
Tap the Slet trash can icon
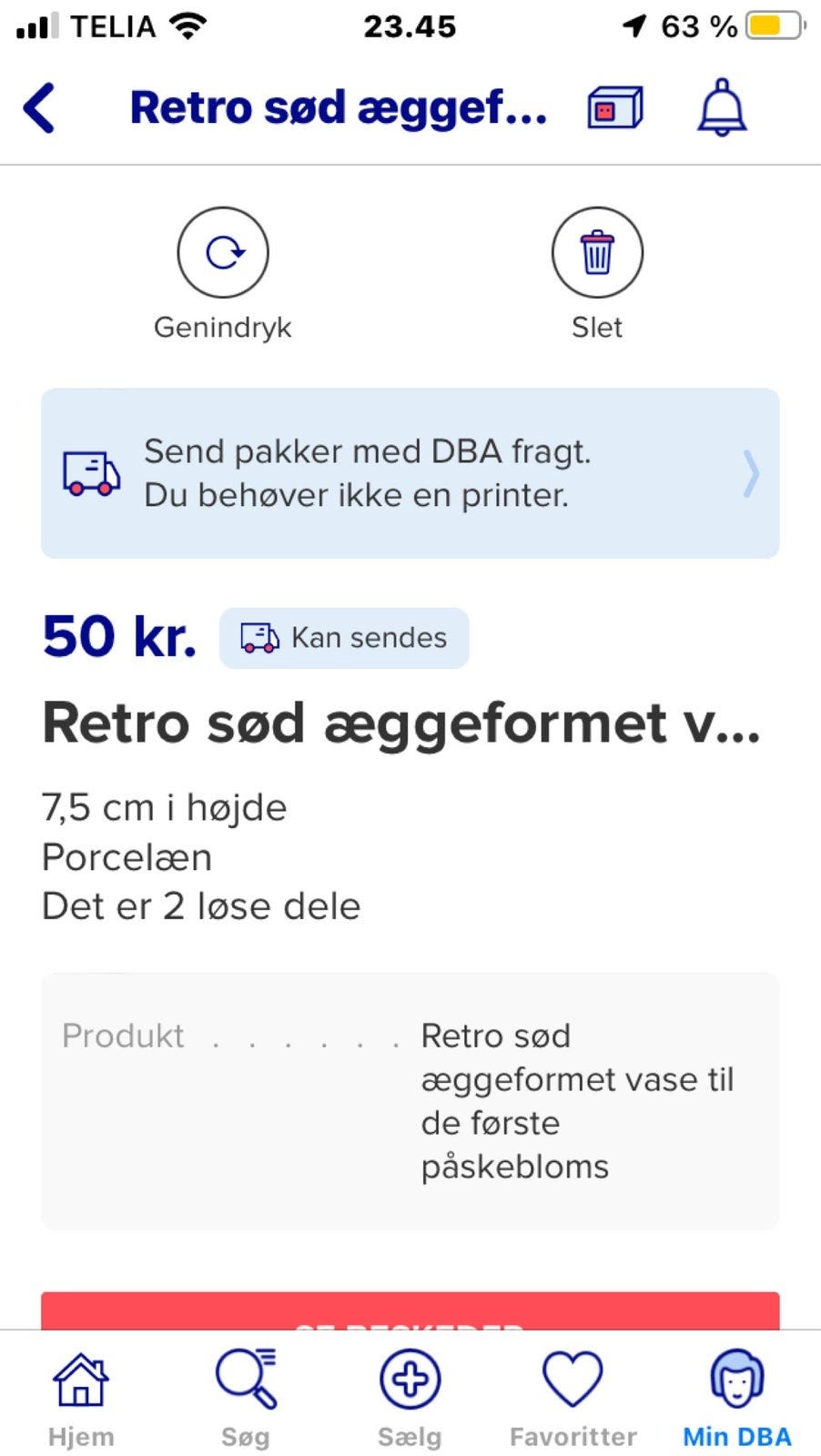click(x=597, y=253)
